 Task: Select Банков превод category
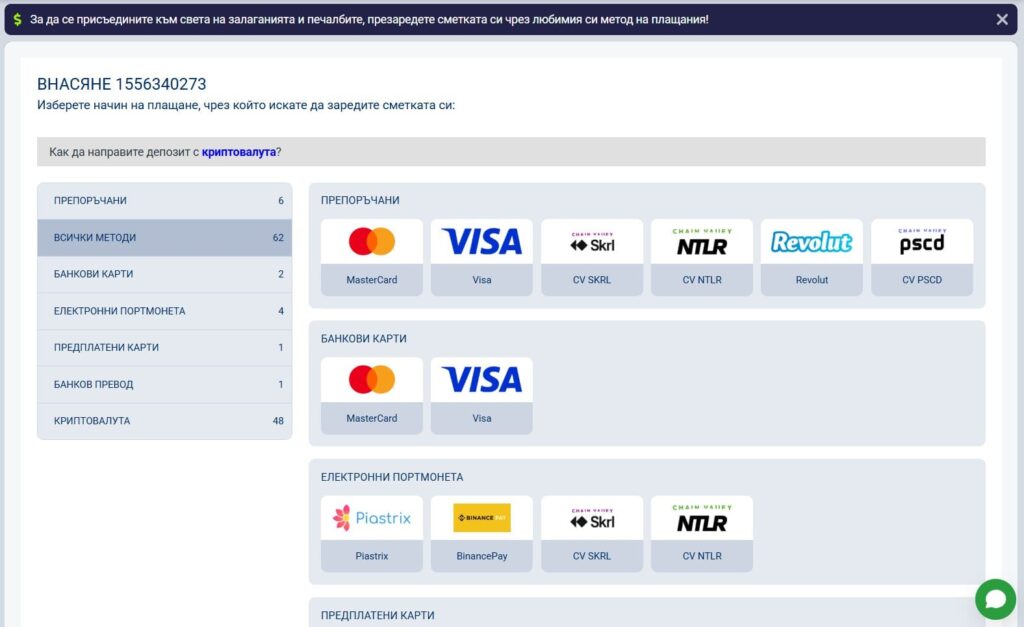click(165, 385)
